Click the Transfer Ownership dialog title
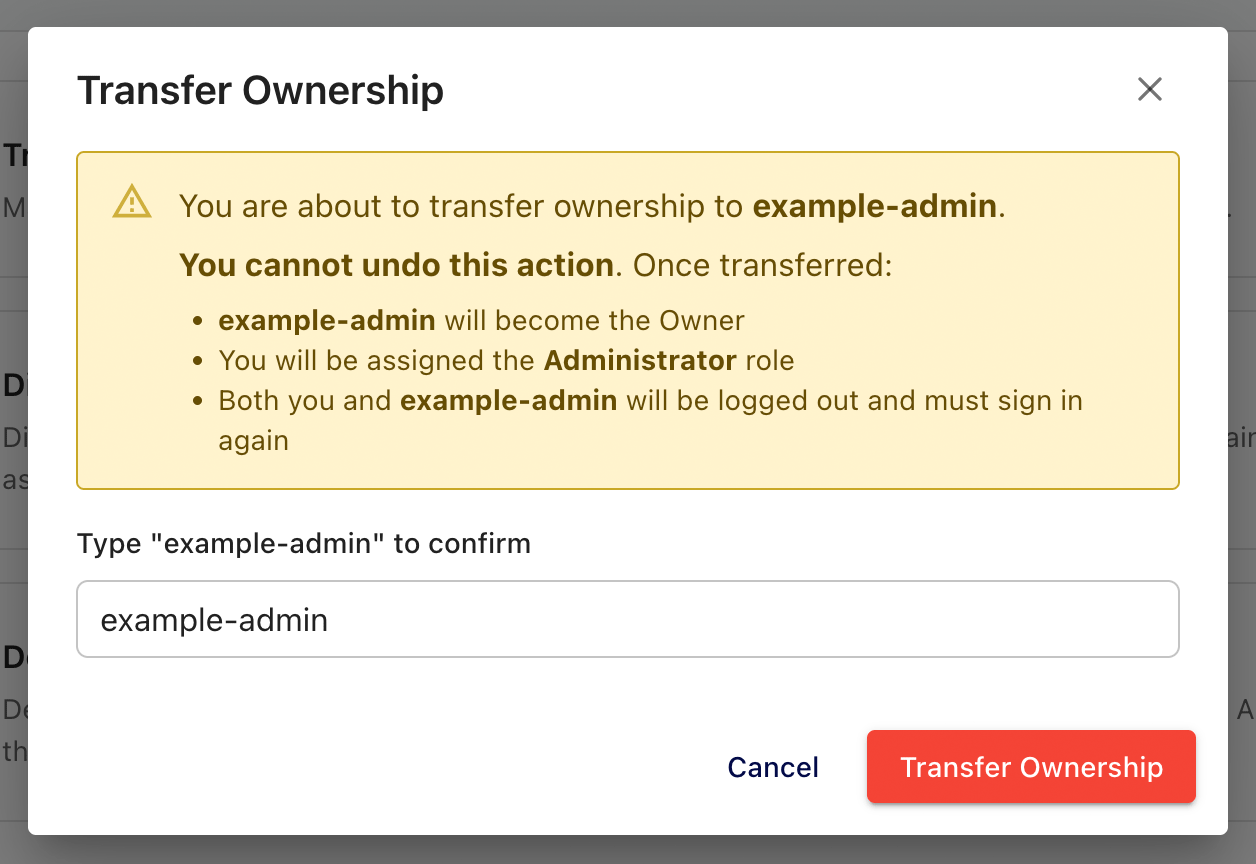 [x=260, y=90]
